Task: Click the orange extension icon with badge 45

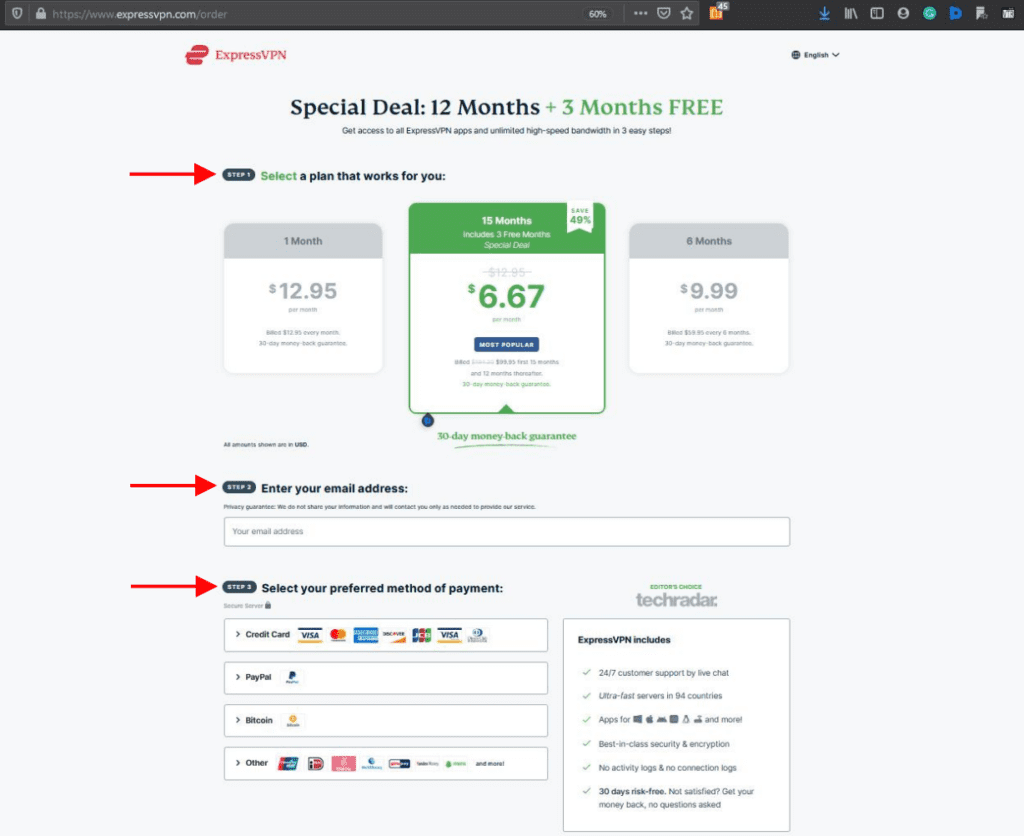Action: coord(718,11)
